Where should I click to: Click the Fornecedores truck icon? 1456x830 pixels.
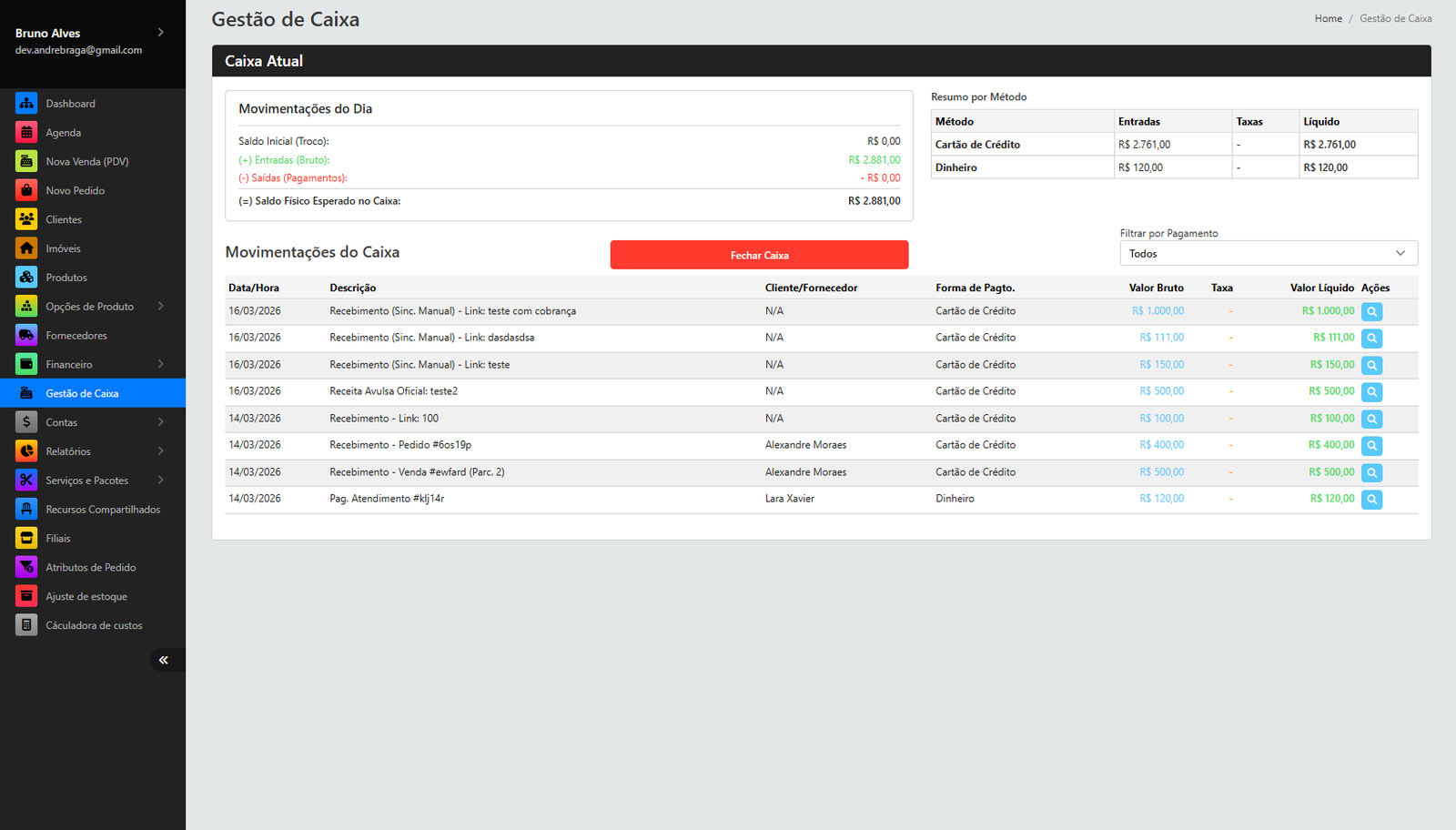point(26,336)
